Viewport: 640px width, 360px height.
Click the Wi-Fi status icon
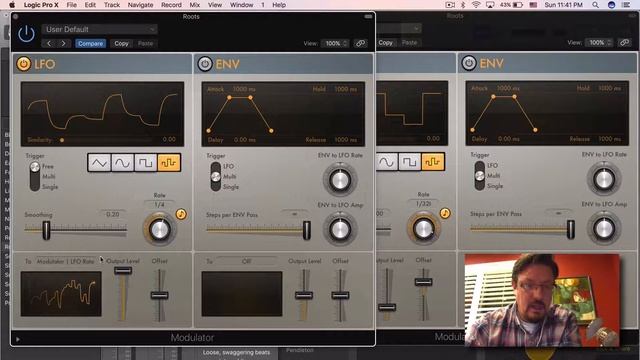click(x=476, y=5)
